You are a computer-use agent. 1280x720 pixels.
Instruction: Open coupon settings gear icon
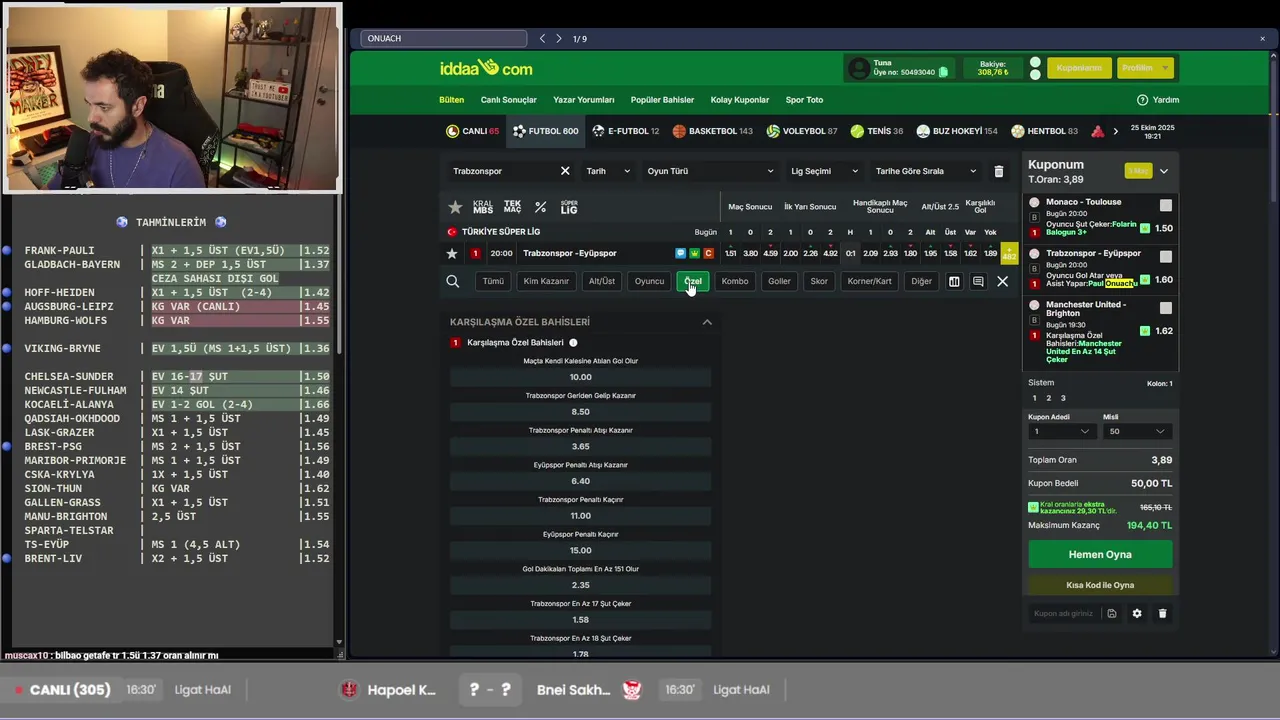point(1137,614)
